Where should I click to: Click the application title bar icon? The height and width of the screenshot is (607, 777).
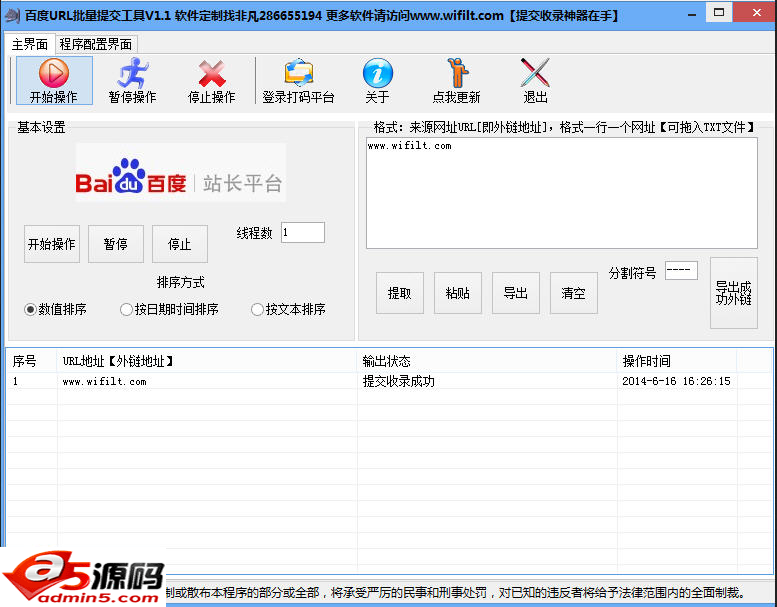pos(11,15)
